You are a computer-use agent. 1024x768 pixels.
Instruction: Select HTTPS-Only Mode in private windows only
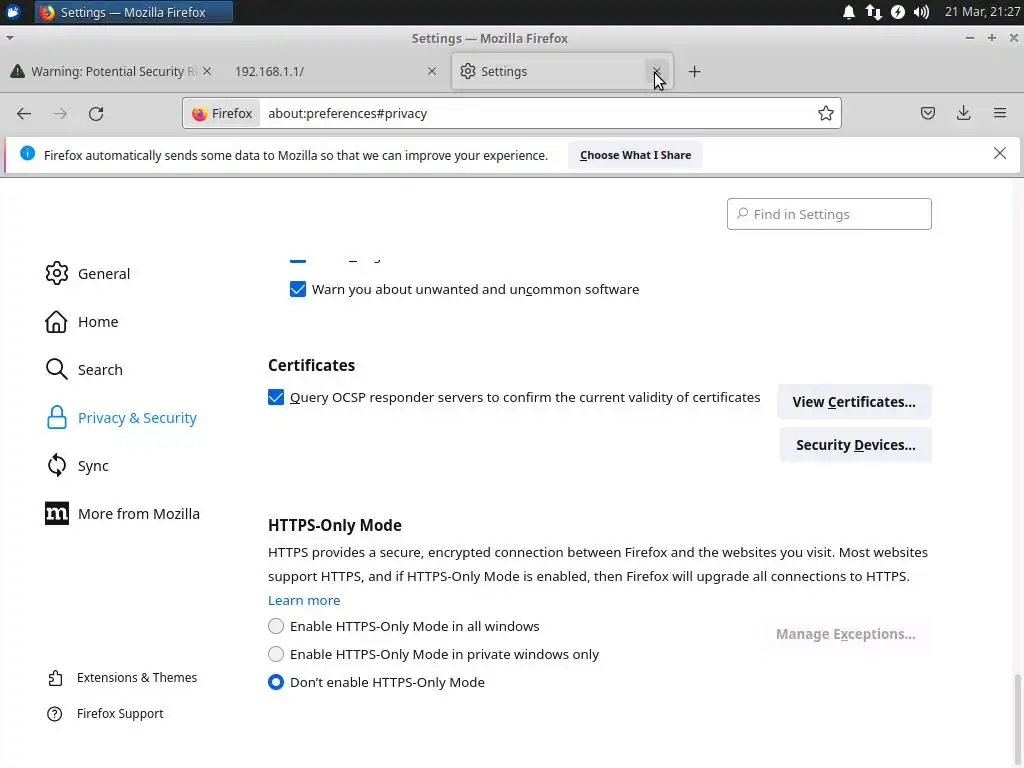pyautogui.click(x=276, y=654)
